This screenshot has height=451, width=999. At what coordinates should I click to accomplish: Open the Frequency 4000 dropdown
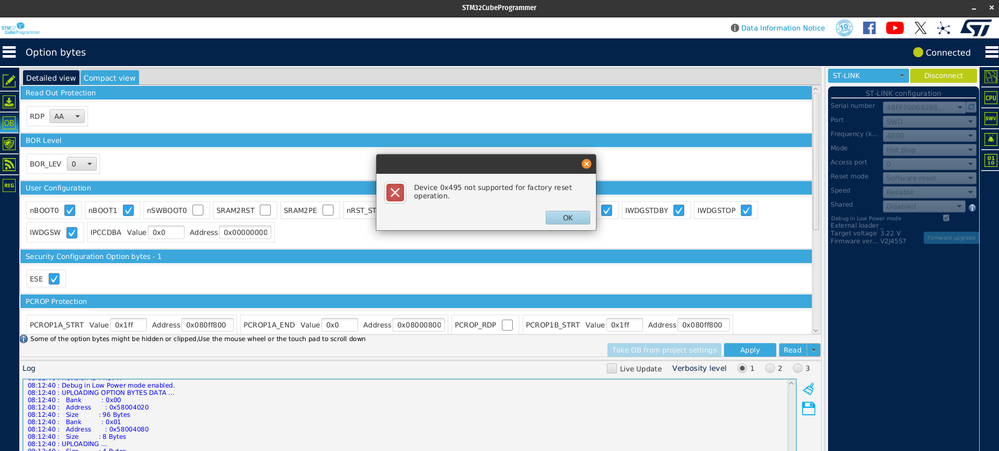coord(929,135)
